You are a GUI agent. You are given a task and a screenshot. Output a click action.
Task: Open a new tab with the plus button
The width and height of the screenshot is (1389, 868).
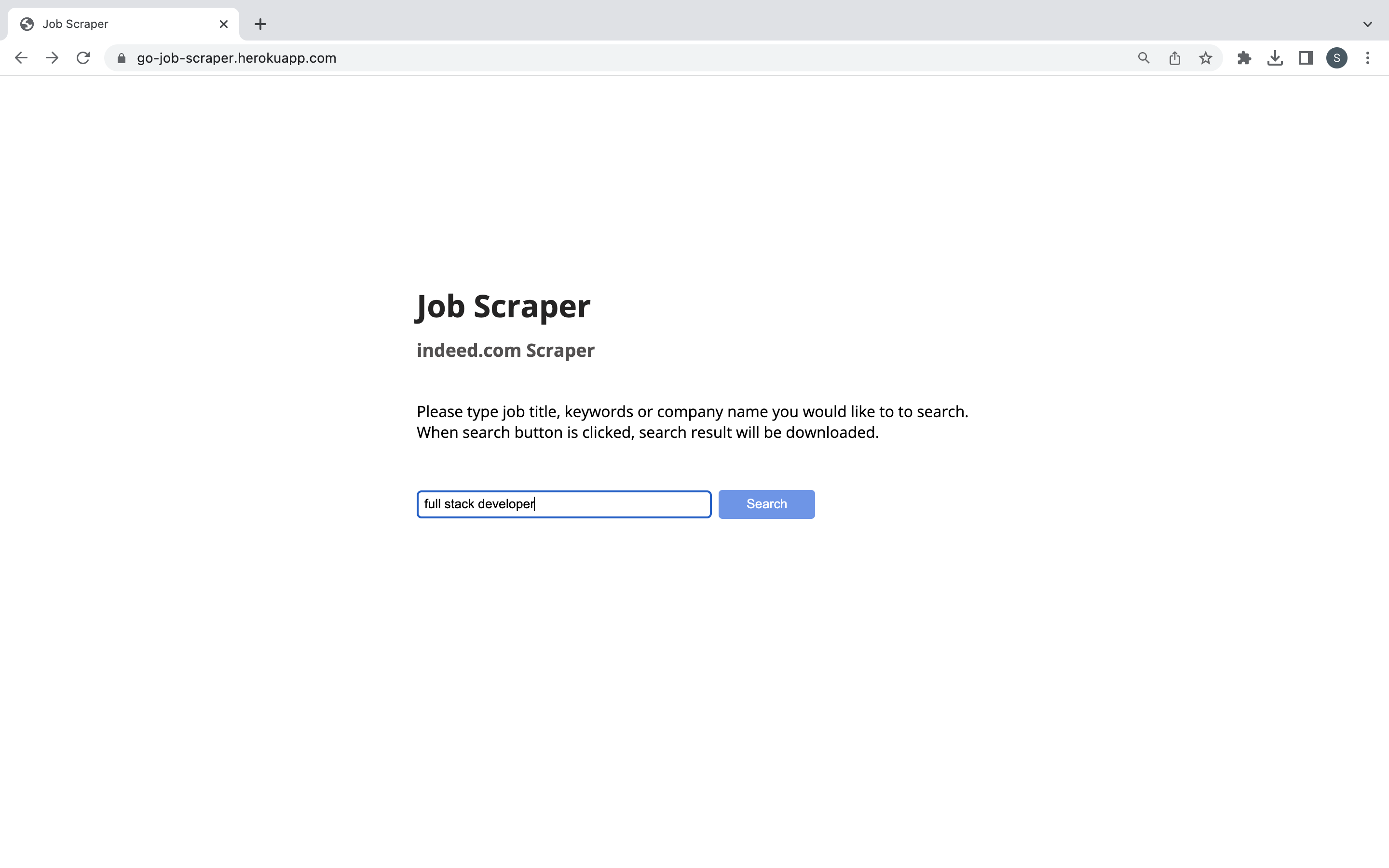260,24
